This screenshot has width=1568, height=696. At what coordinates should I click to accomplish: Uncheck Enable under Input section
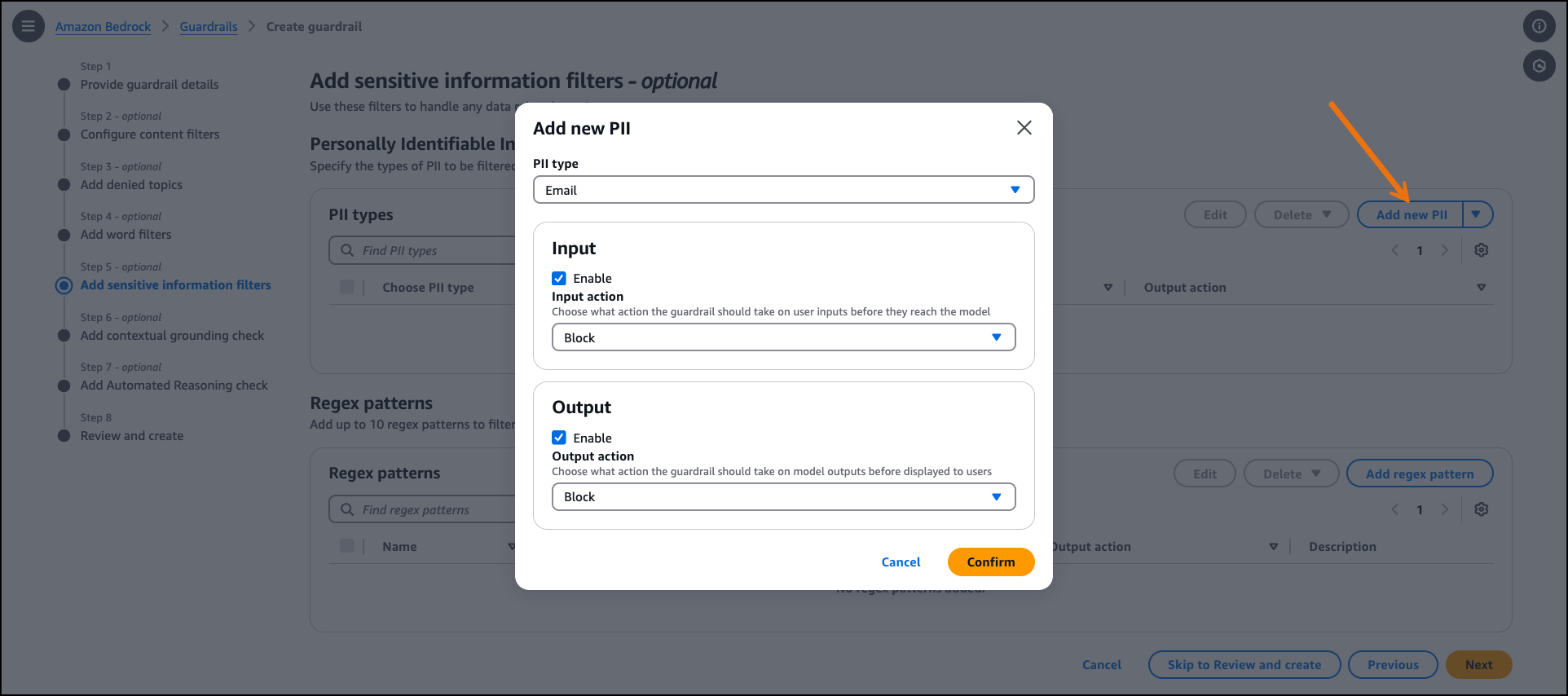click(559, 279)
